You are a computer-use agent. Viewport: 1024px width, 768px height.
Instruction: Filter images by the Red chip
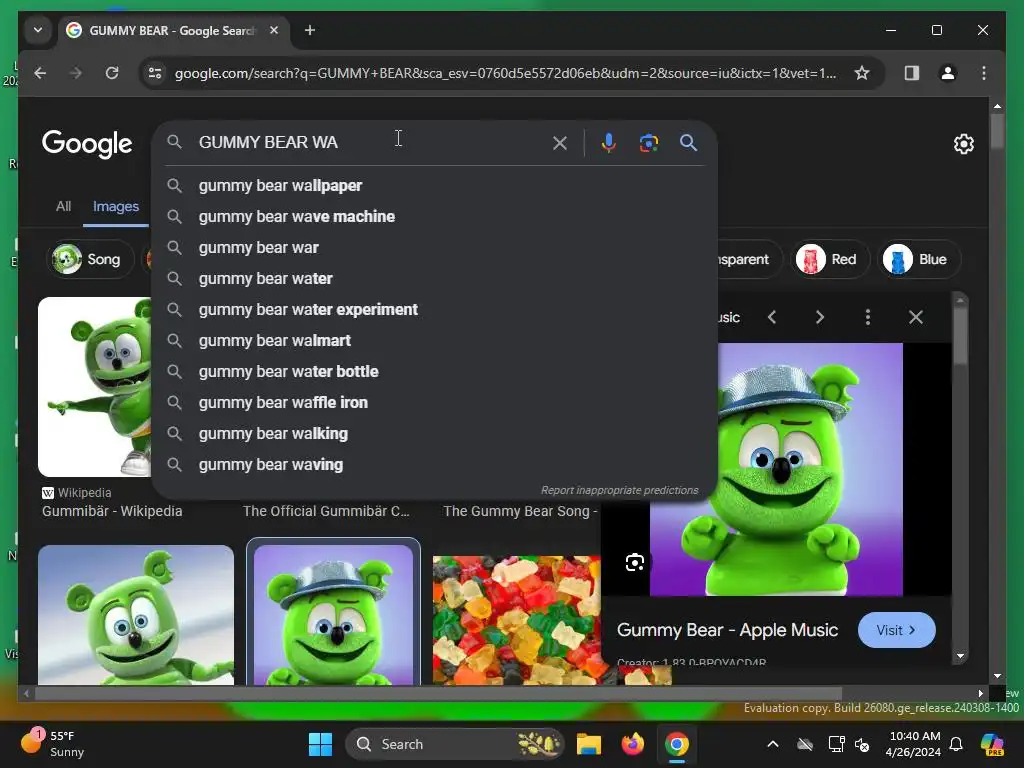point(830,259)
